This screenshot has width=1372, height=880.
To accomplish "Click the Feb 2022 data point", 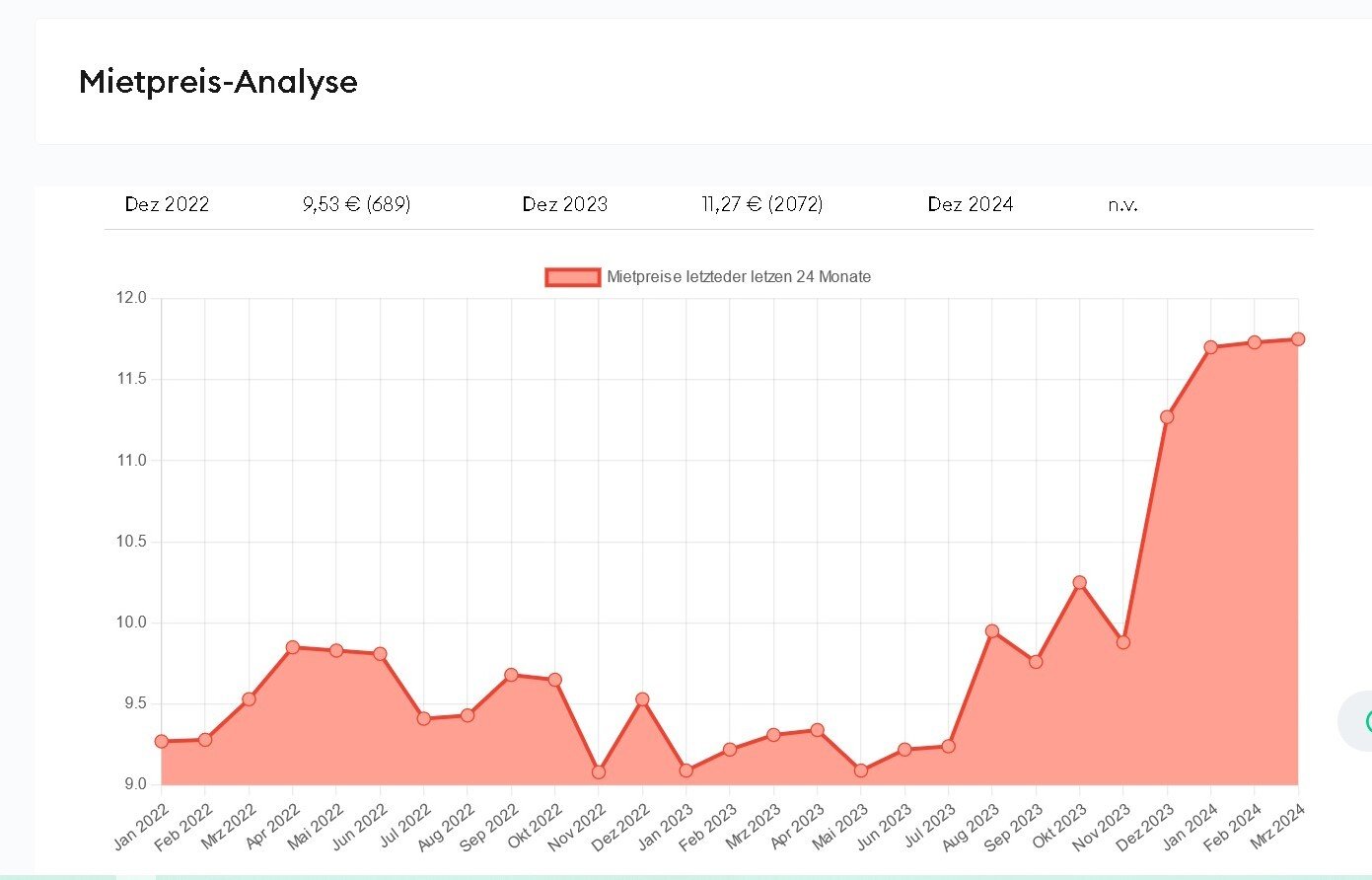I will (x=205, y=740).
